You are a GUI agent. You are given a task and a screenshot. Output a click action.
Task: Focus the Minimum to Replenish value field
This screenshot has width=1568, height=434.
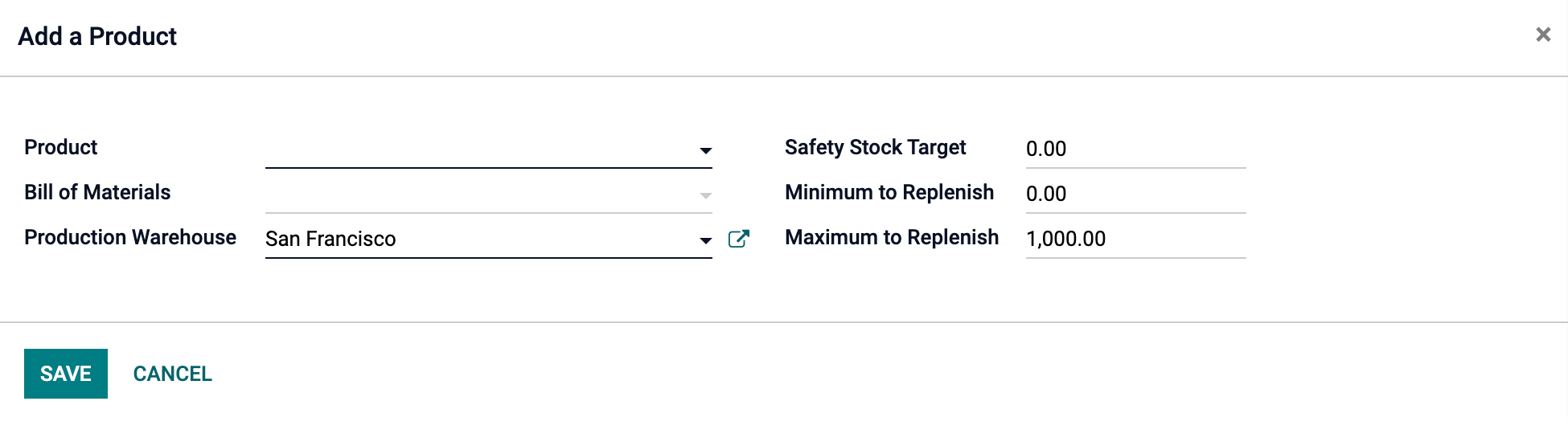[1135, 194]
